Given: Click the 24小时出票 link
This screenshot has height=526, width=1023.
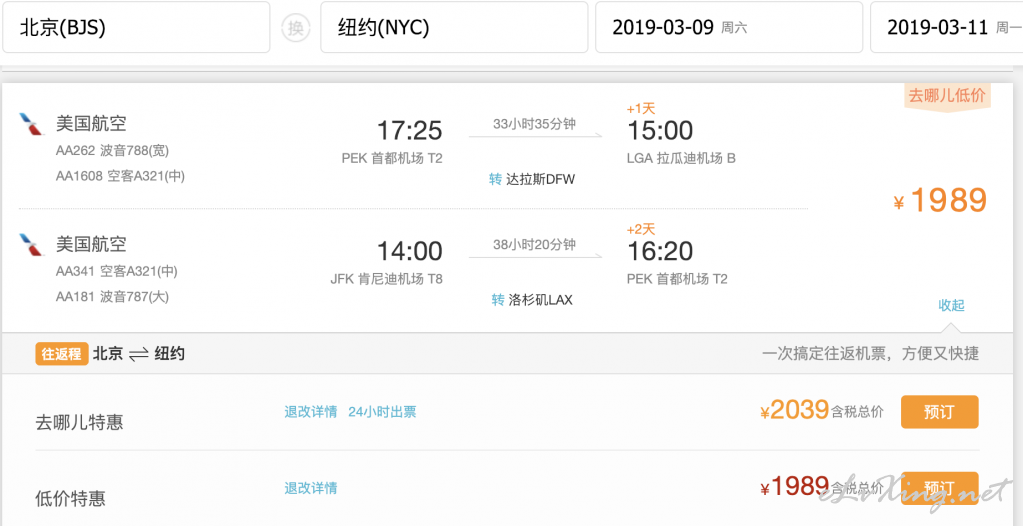Looking at the screenshot, I should (382, 412).
